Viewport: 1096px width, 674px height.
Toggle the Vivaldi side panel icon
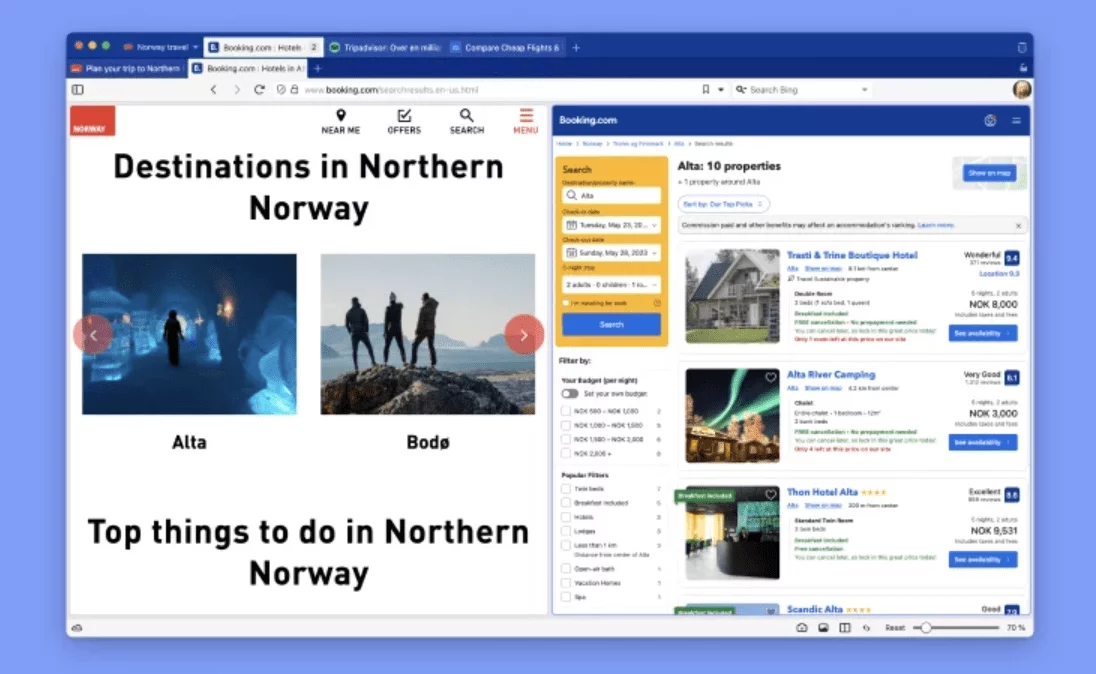tap(78, 89)
